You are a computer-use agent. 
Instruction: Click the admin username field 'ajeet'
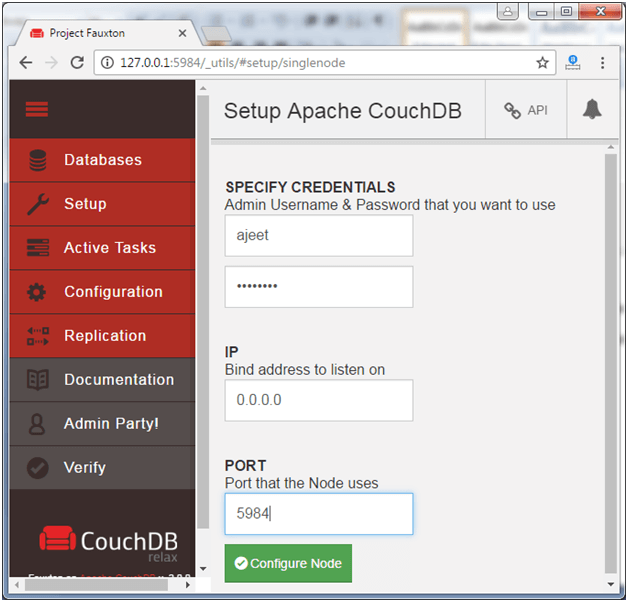tap(319, 236)
